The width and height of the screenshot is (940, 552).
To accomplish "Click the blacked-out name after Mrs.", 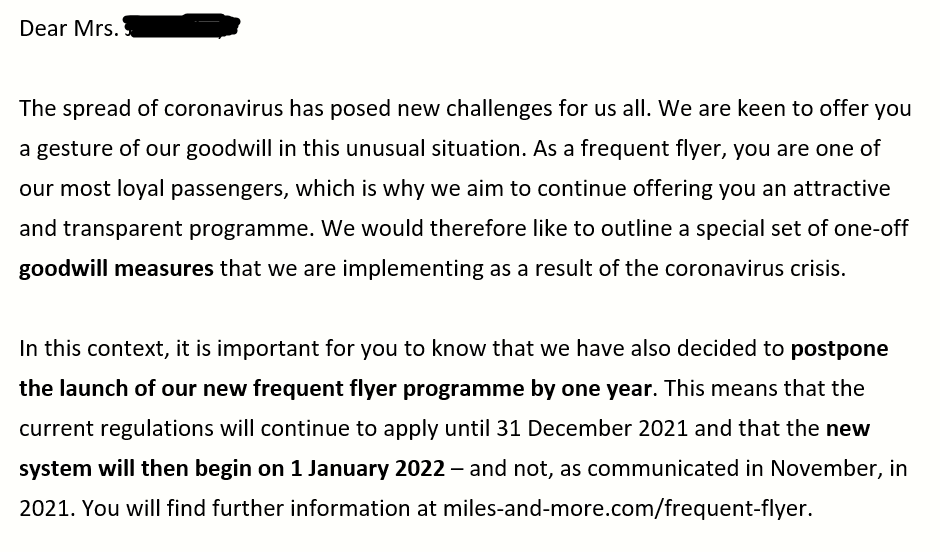I will (x=182, y=26).
